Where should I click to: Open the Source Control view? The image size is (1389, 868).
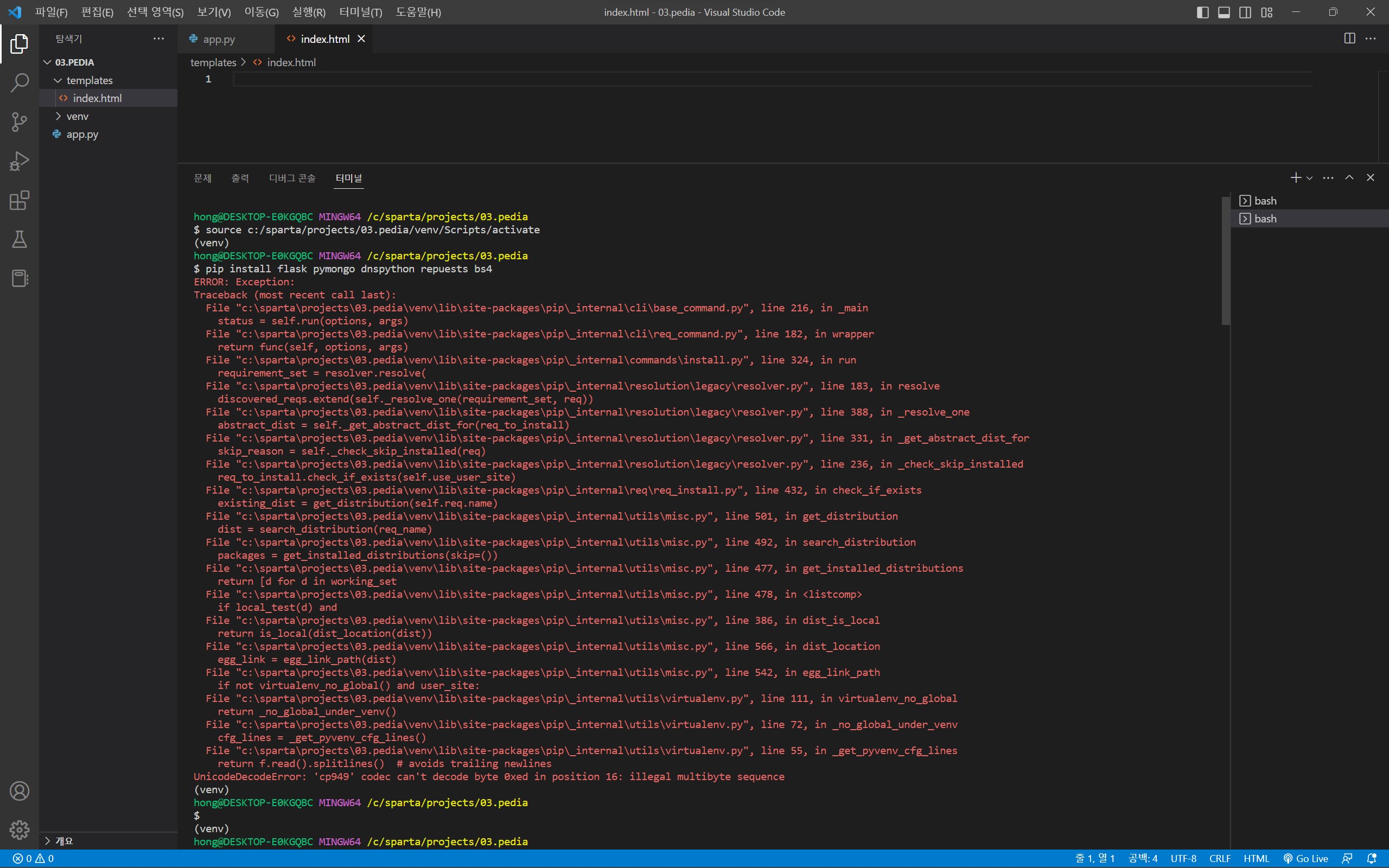[x=20, y=122]
